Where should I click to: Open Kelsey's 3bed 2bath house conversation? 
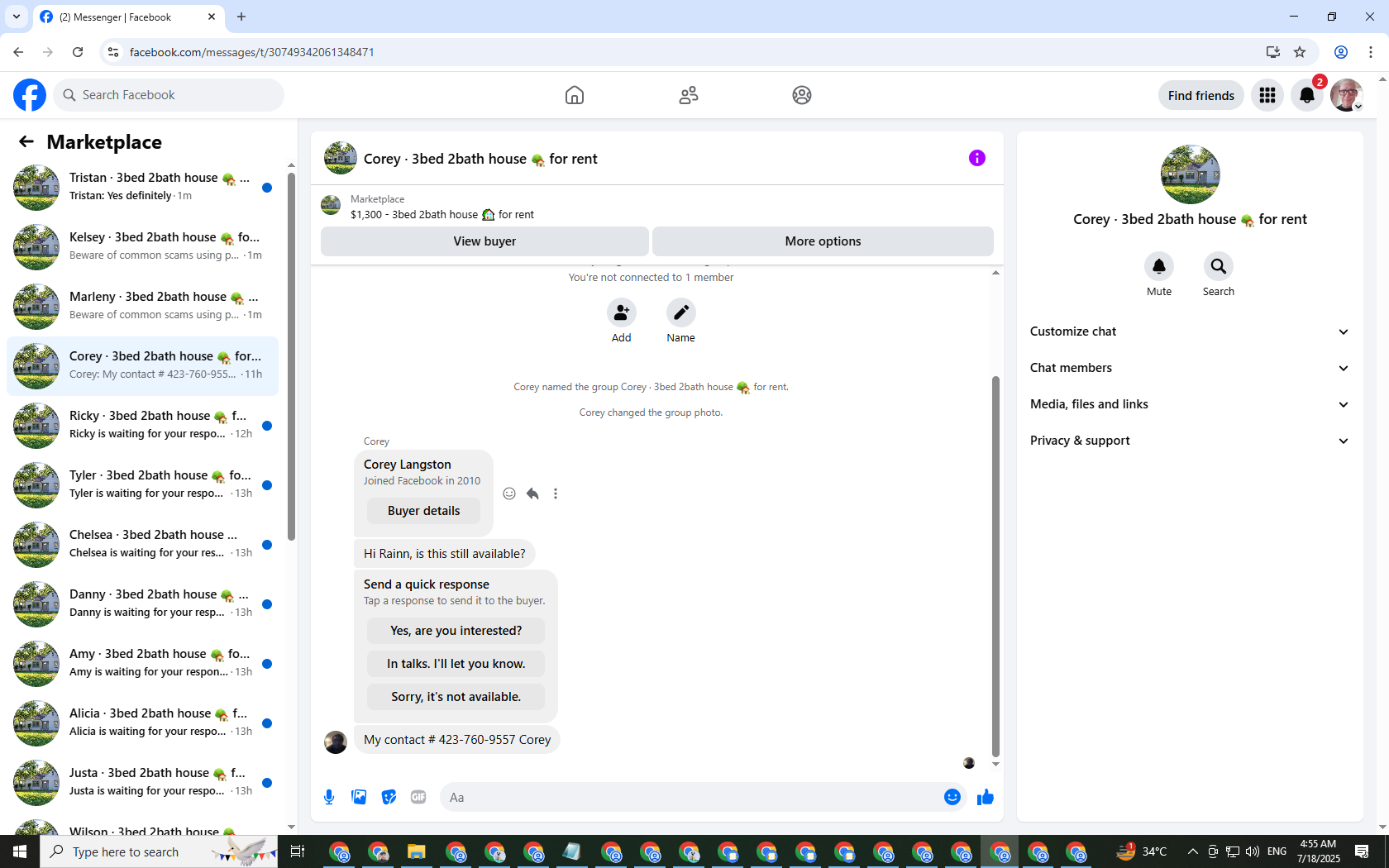click(x=142, y=247)
